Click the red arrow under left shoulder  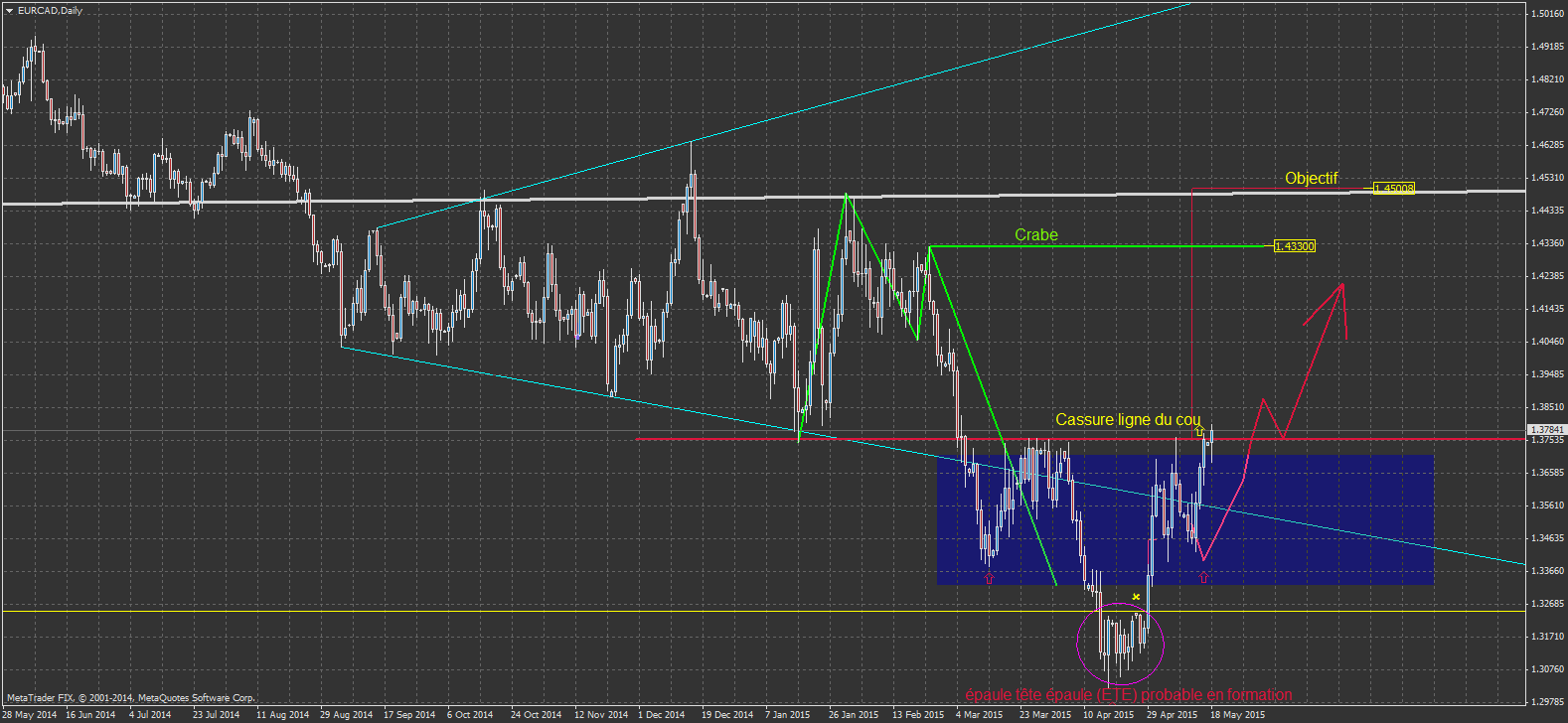989,577
